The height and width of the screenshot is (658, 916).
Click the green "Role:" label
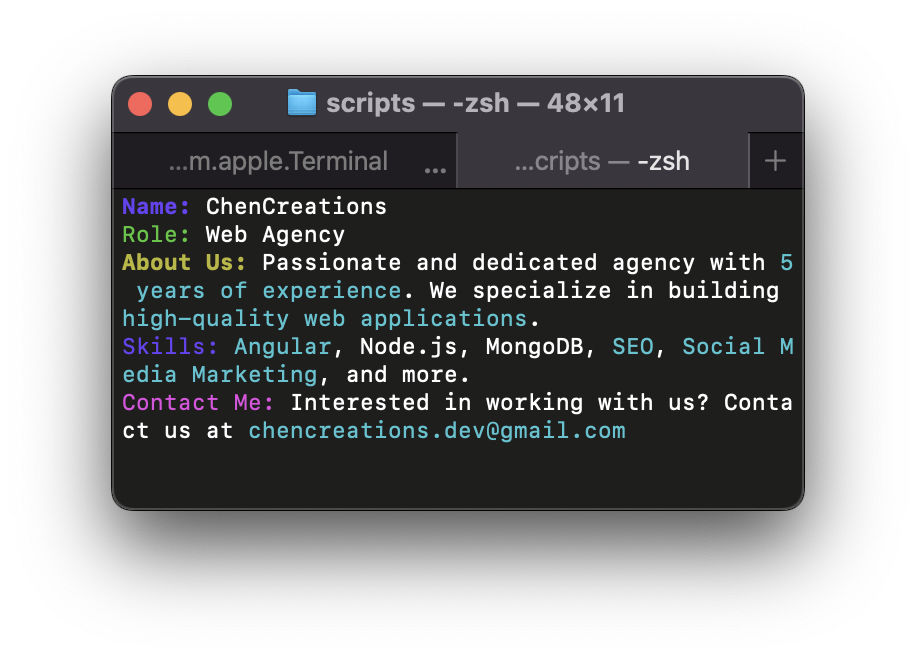156,235
